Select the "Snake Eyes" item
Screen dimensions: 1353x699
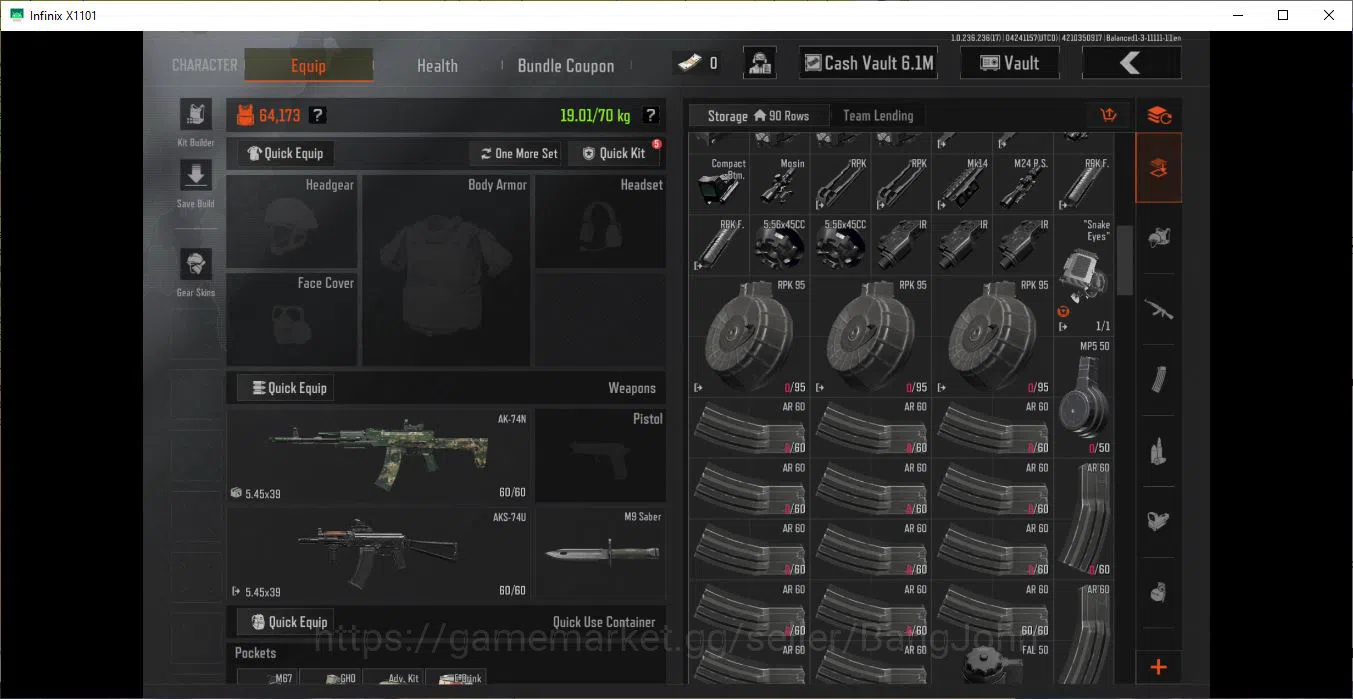1084,275
